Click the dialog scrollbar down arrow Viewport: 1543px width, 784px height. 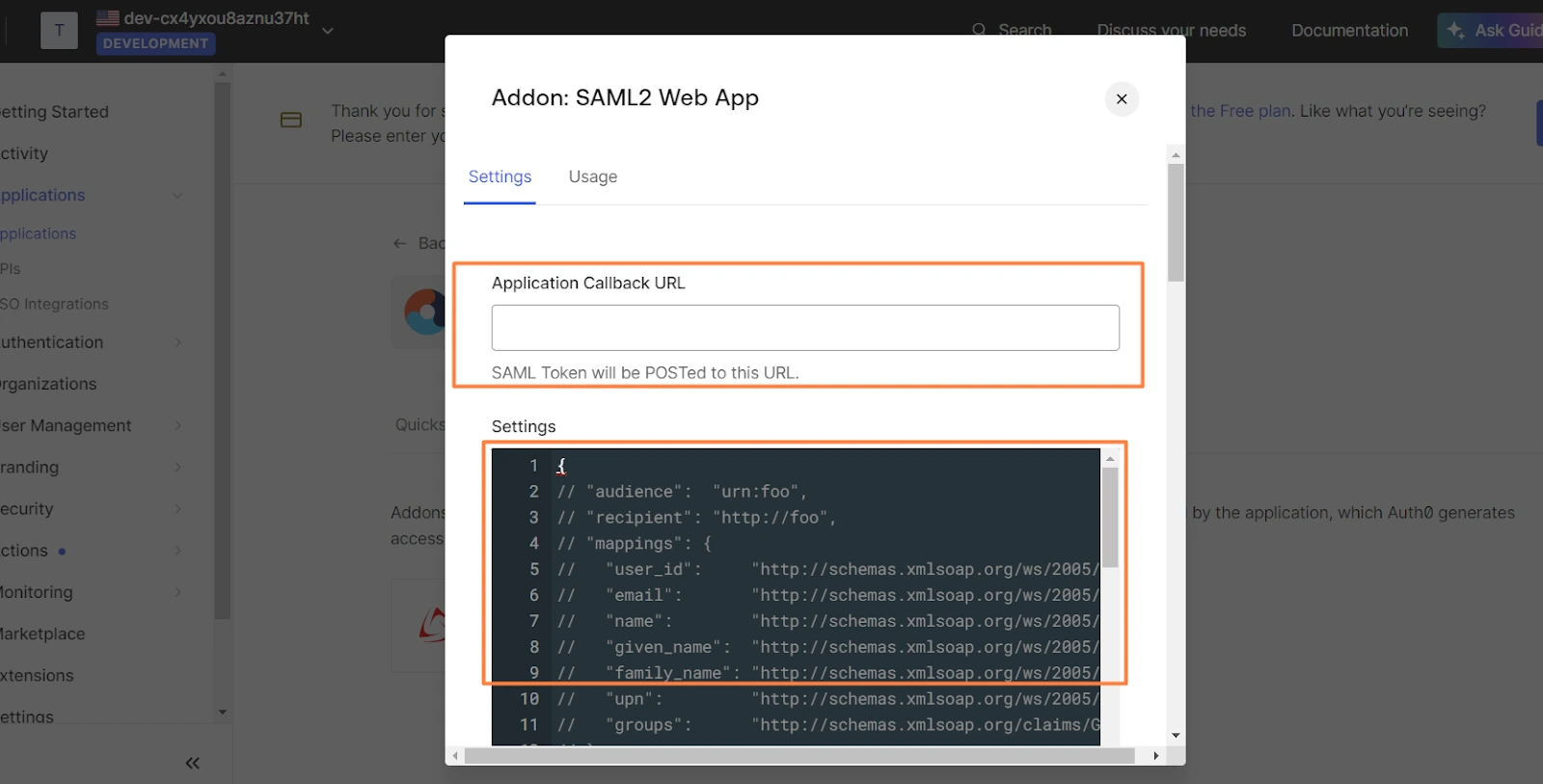(x=1176, y=735)
